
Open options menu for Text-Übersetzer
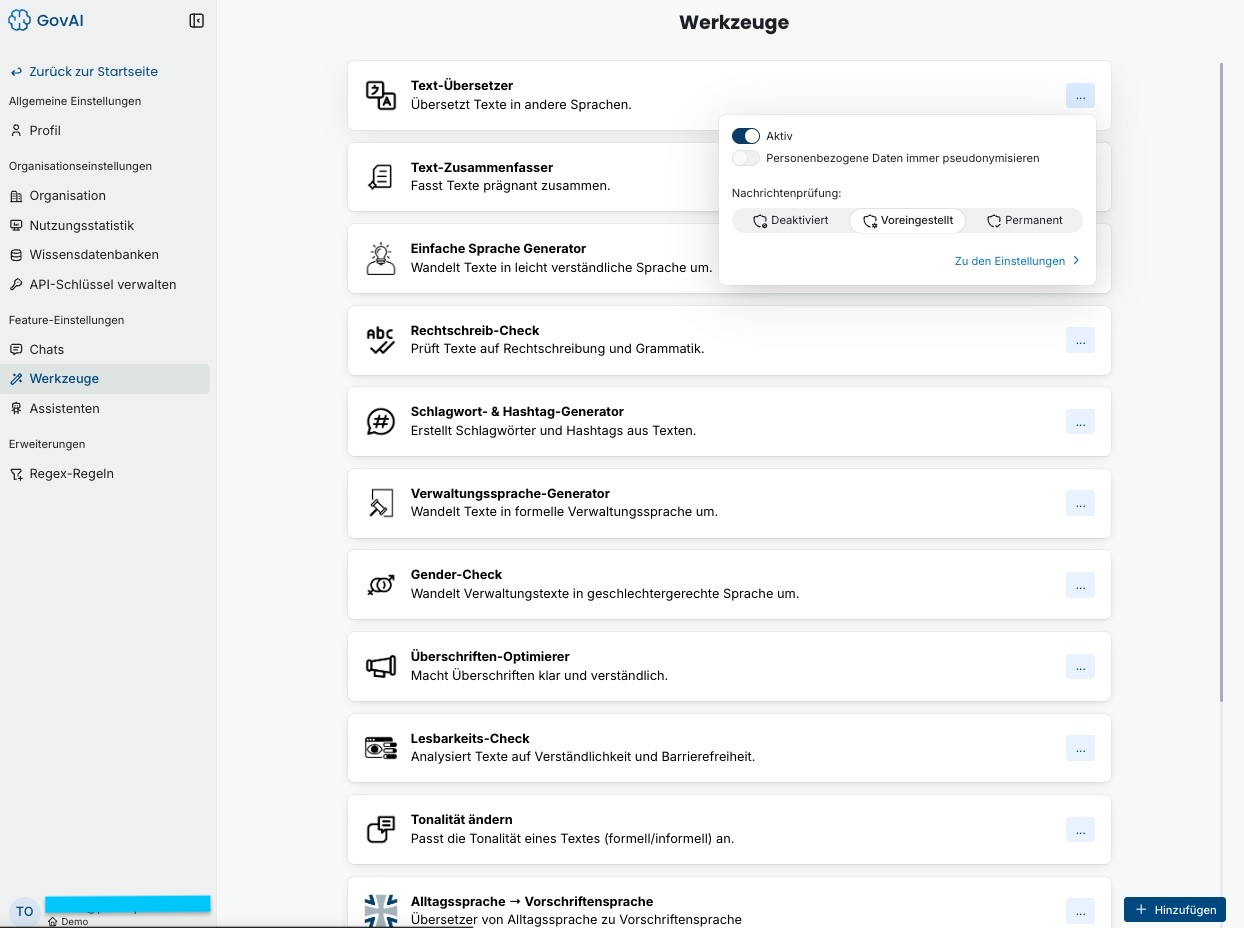click(x=1080, y=96)
